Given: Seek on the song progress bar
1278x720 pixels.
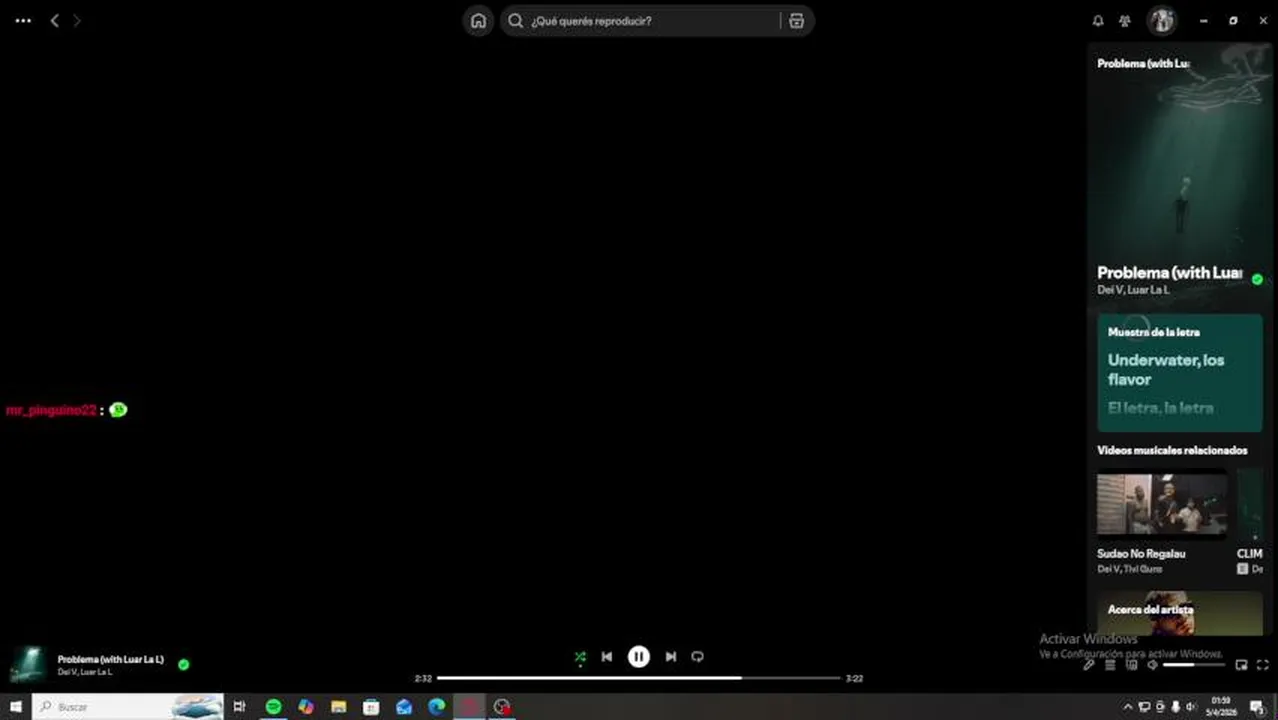Looking at the screenshot, I should pos(639,678).
